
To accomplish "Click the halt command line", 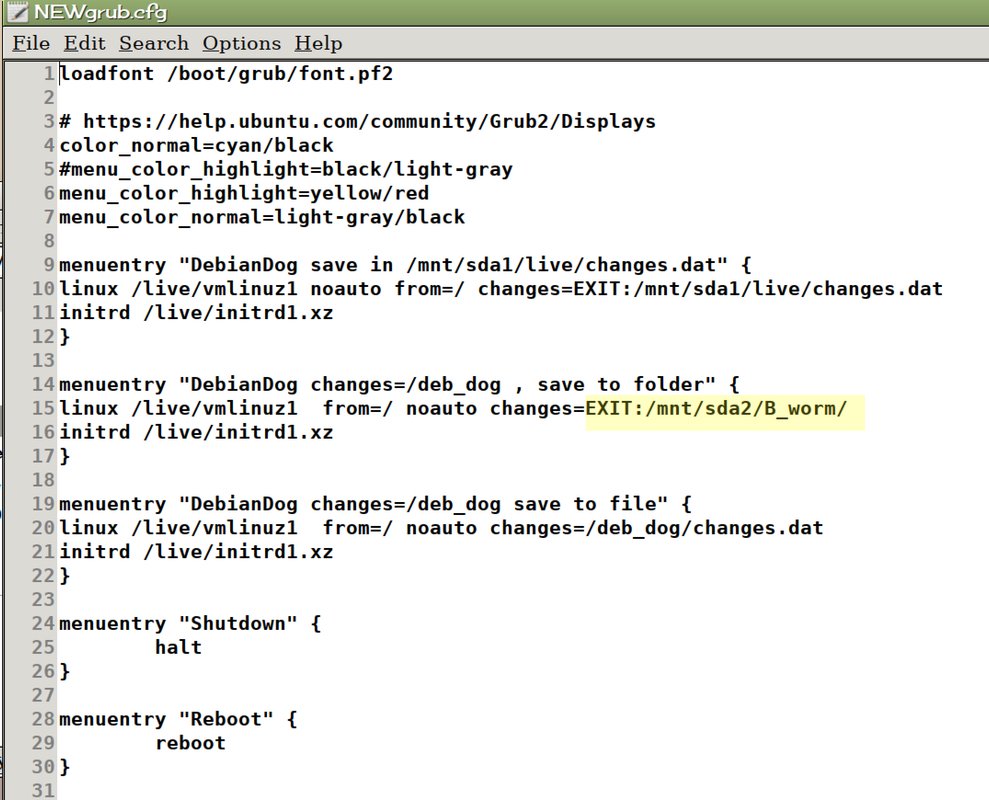I will (178, 647).
